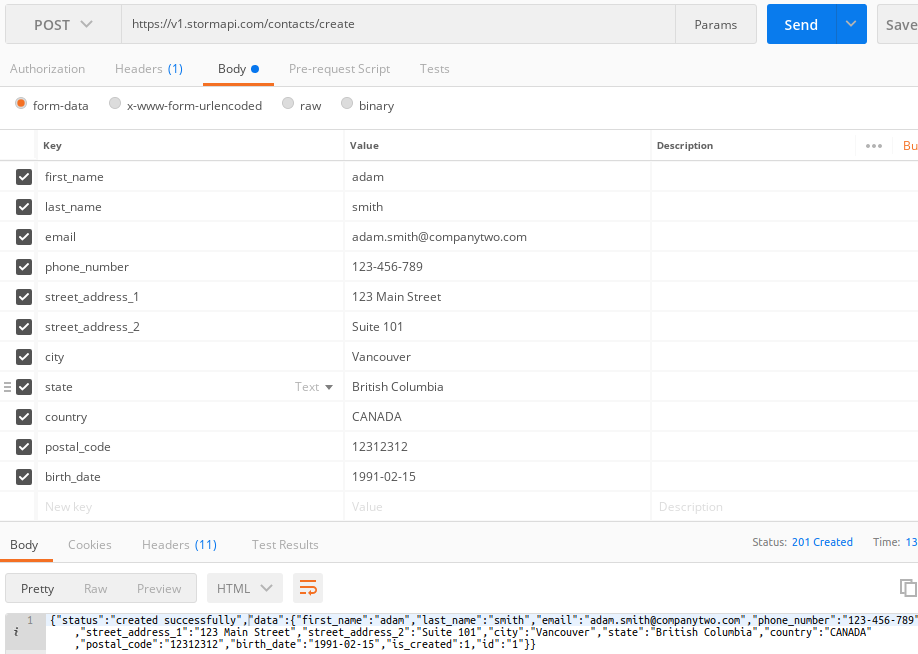Disable the email parameter checkbox

point(24,237)
